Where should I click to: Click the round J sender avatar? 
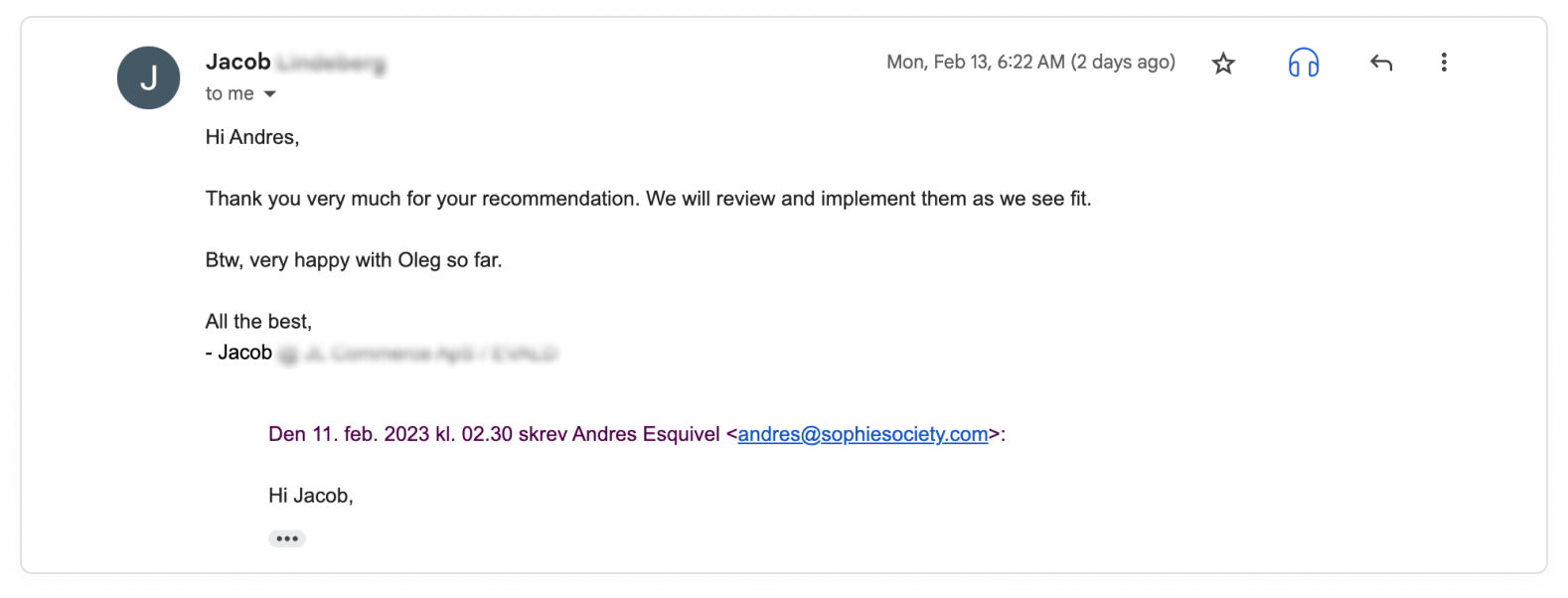coord(148,77)
